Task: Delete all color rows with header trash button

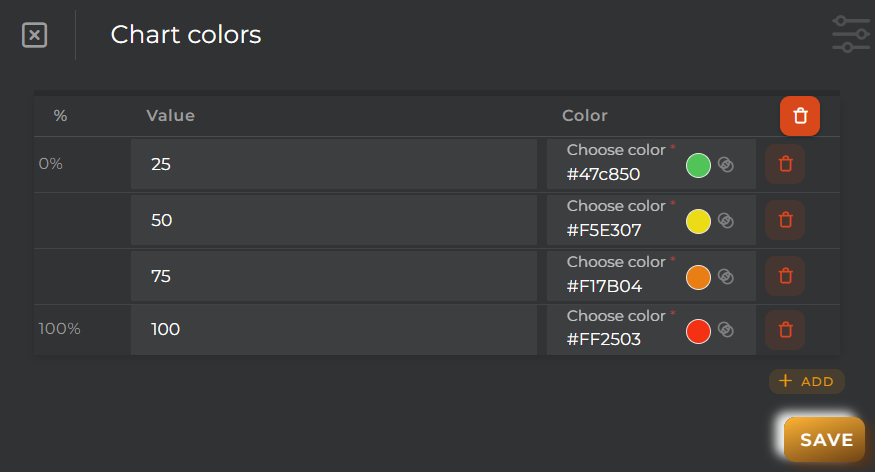Action: pos(800,116)
